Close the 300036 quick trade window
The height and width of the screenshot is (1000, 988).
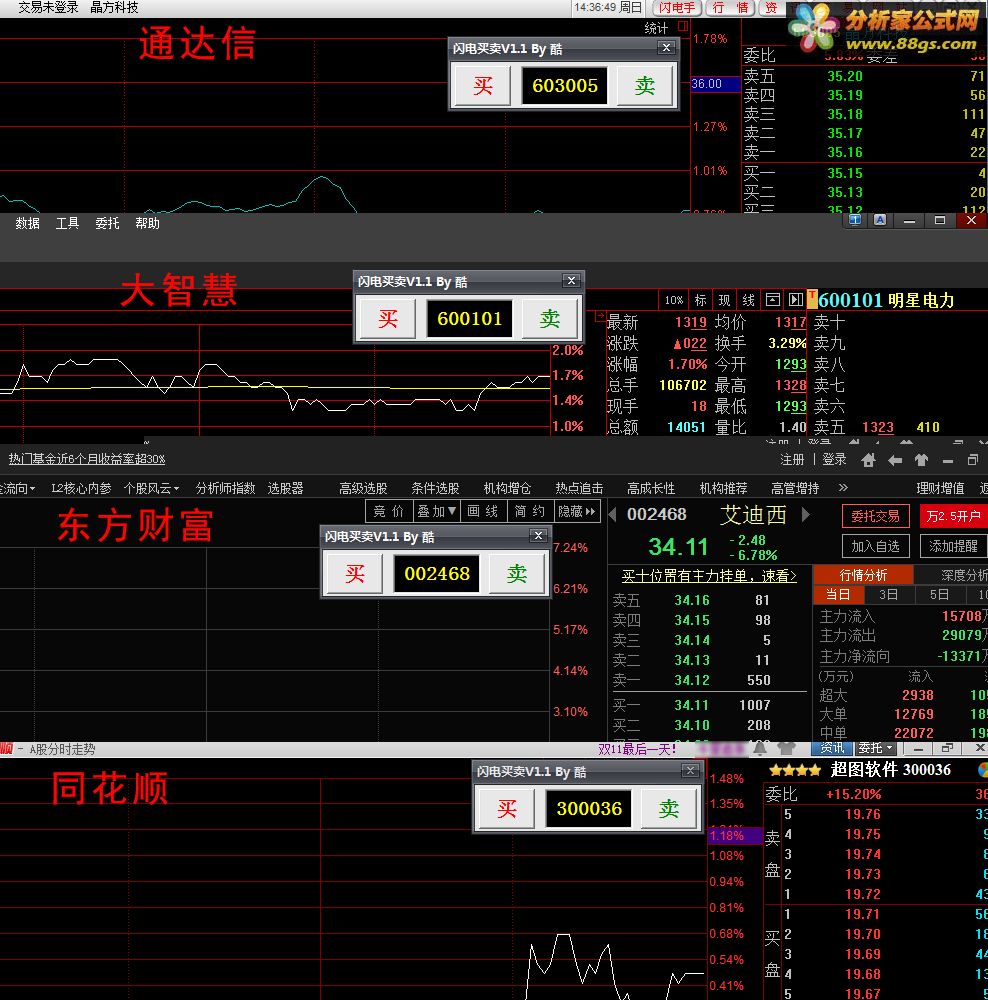[x=690, y=770]
